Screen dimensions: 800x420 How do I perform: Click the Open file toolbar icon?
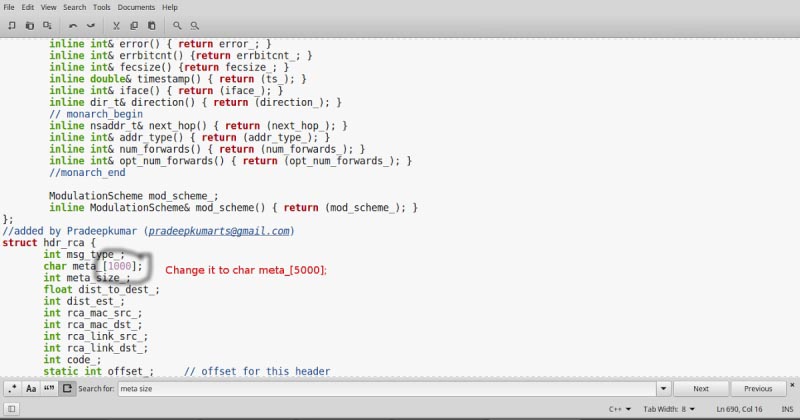30,25
